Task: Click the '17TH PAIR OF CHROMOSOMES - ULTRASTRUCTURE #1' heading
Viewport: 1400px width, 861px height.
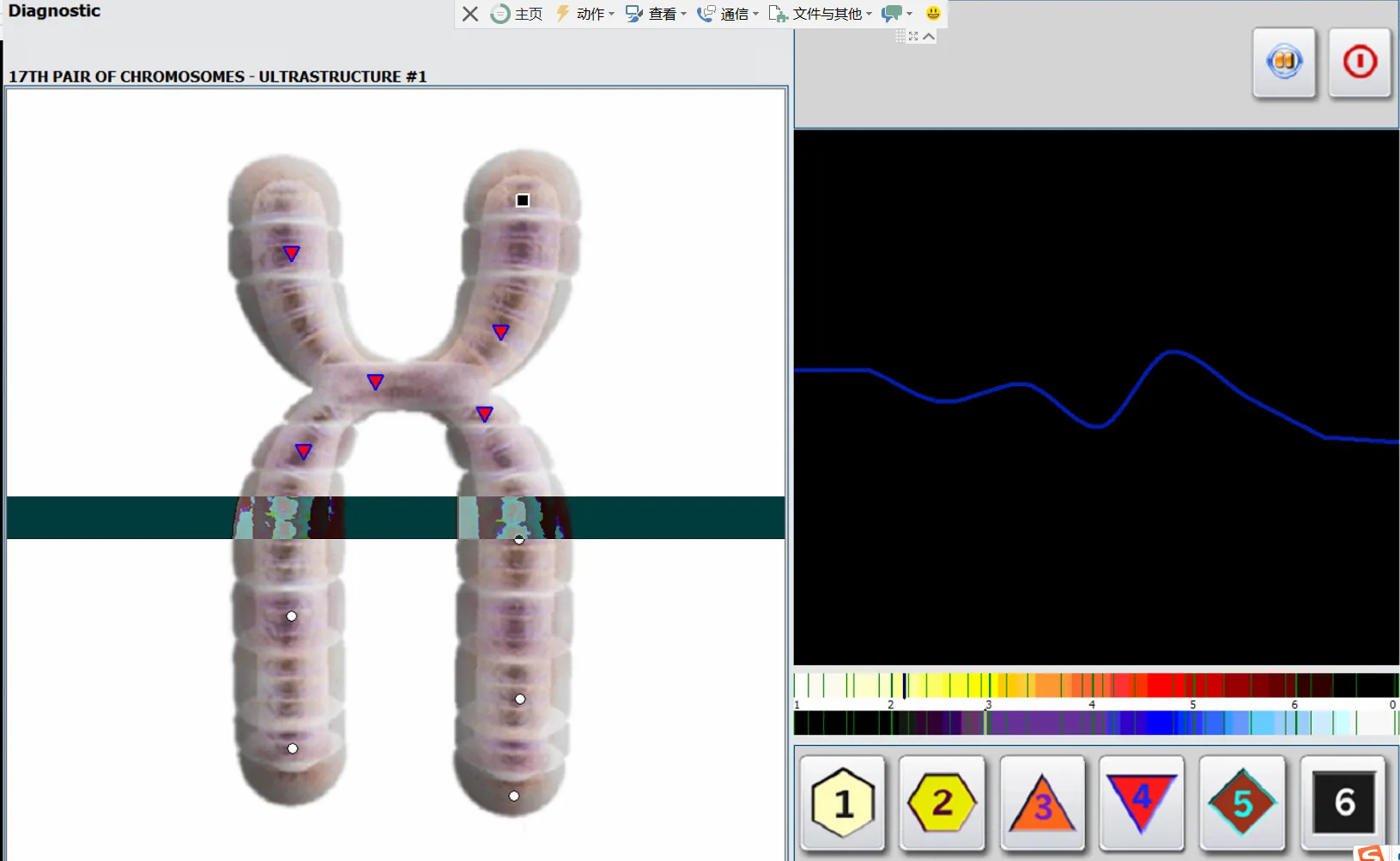Action: 217,76
